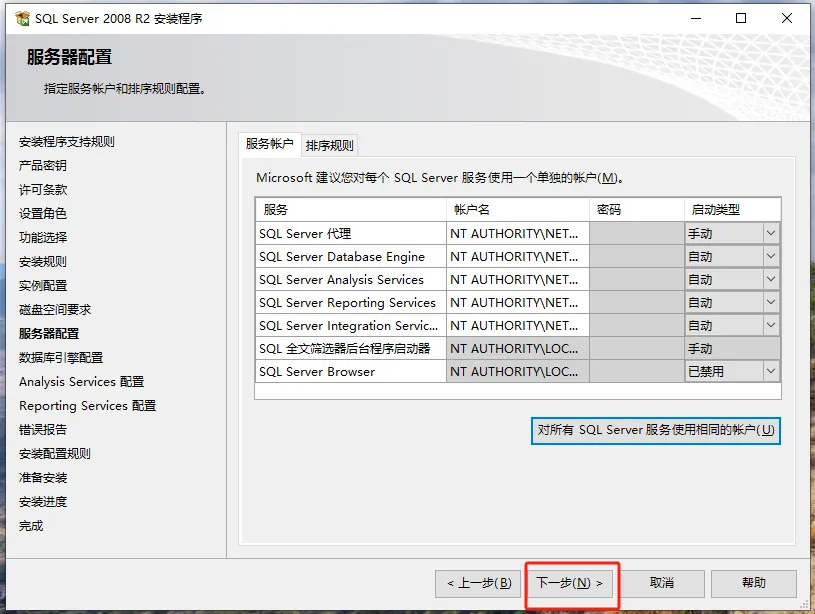Click account name field for Reporting Services
The height and width of the screenshot is (614, 815).
[518, 302]
